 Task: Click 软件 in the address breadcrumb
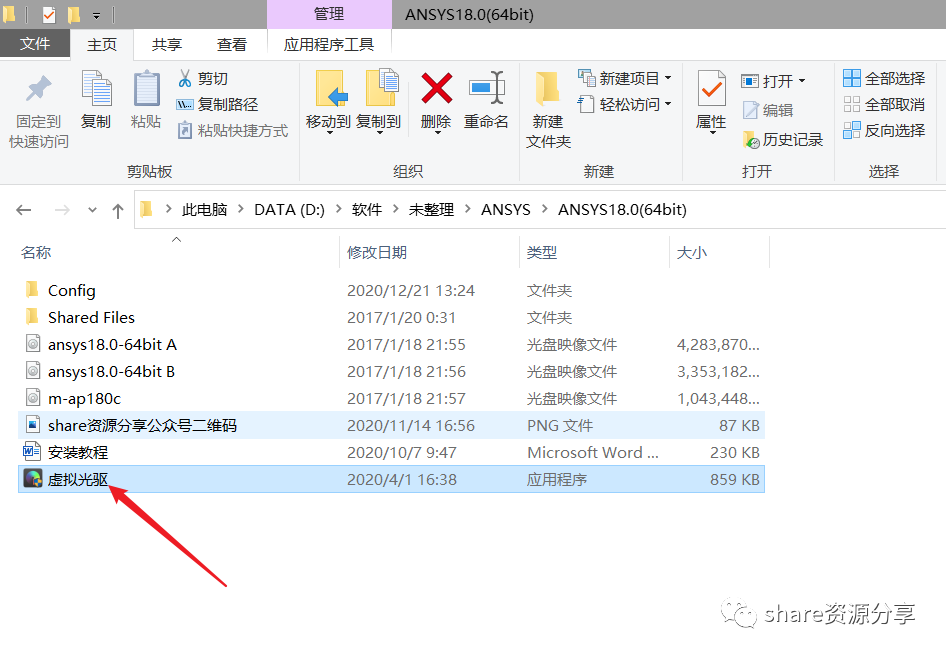pyautogui.click(x=367, y=209)
